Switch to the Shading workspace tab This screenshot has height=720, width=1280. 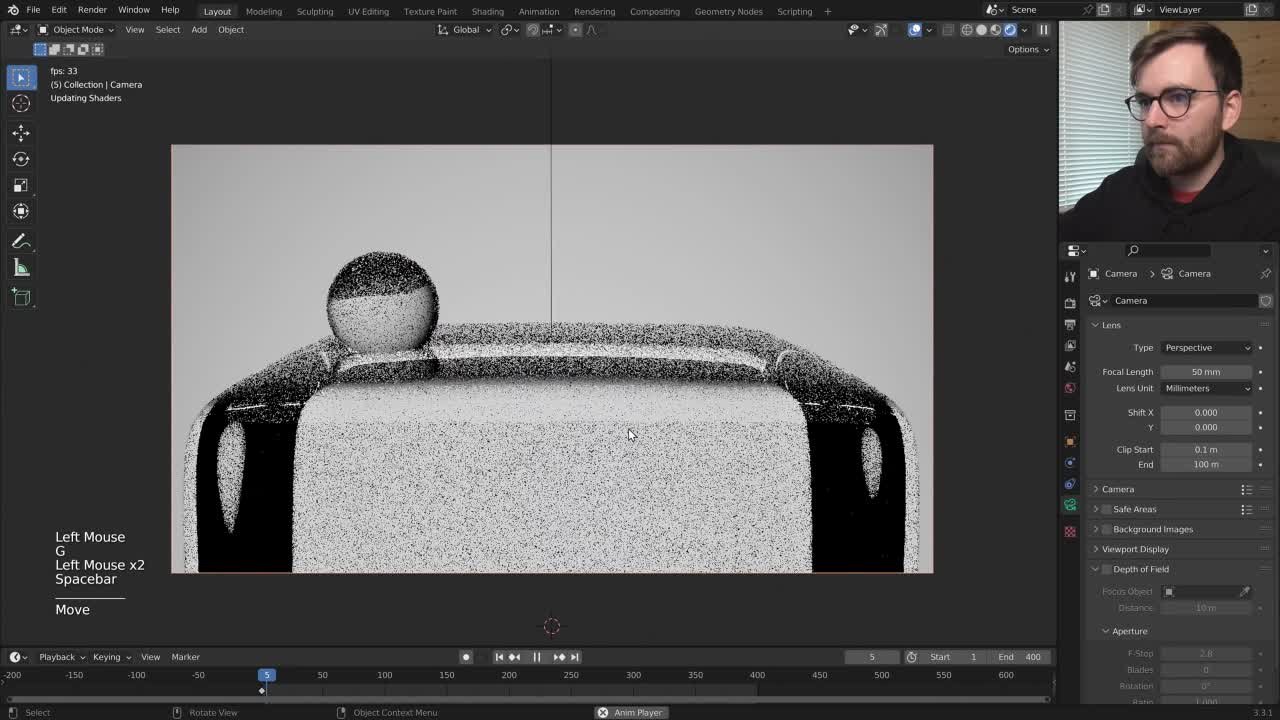point(487,11)
